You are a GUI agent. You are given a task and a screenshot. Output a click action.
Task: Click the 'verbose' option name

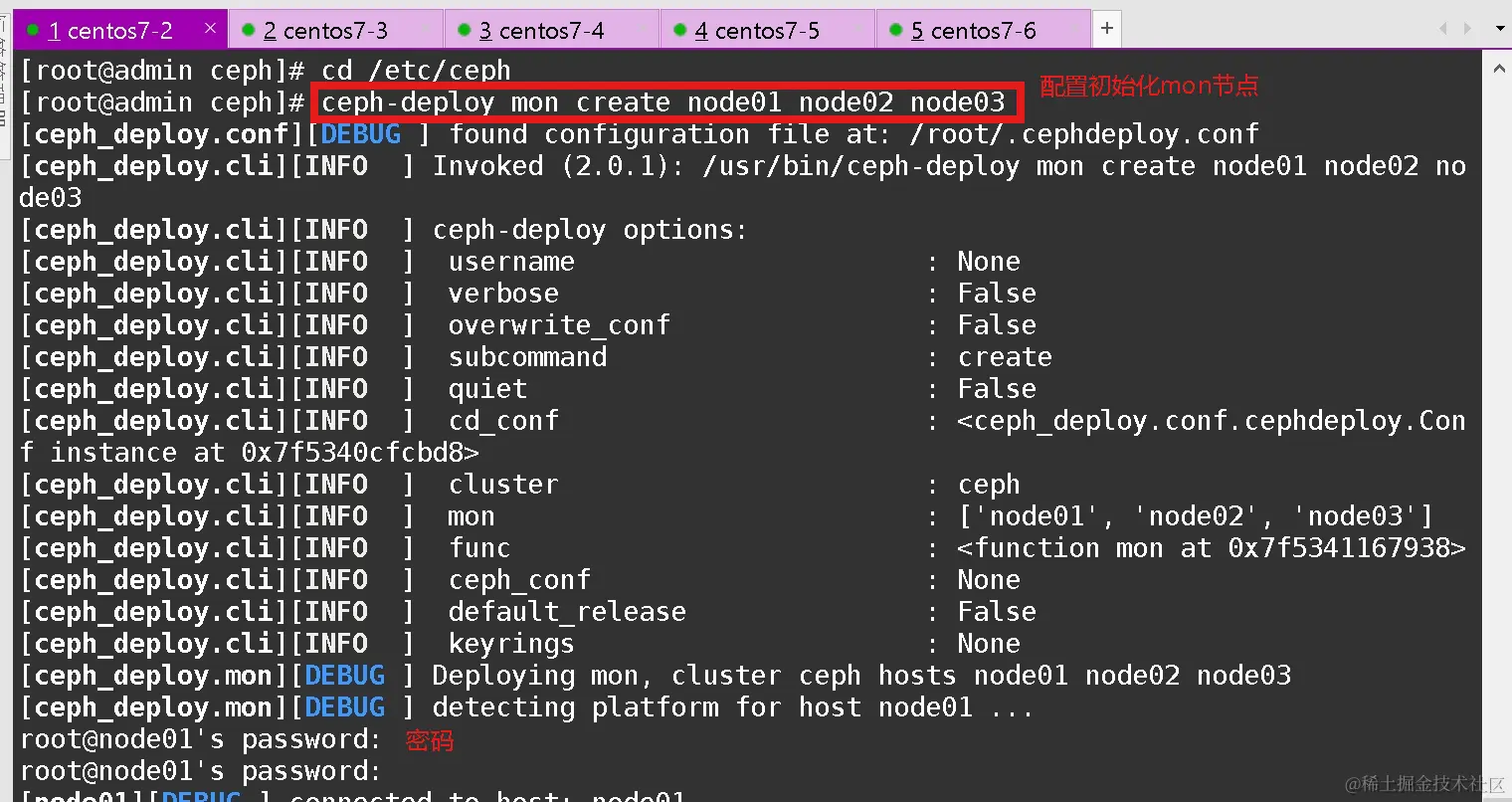pyautogui.click(x=503, y=294)
